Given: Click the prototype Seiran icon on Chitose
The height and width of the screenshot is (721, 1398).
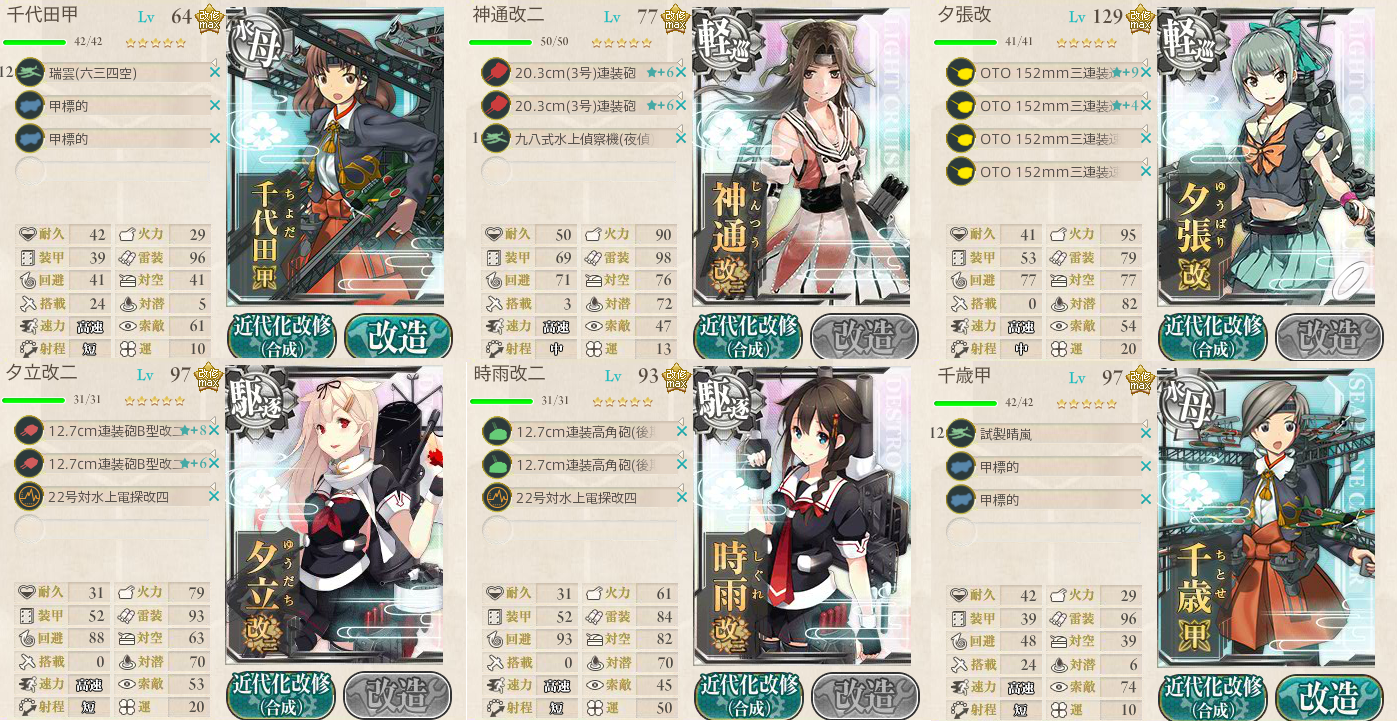Looking at the screenshot, I should coord(961,433).
